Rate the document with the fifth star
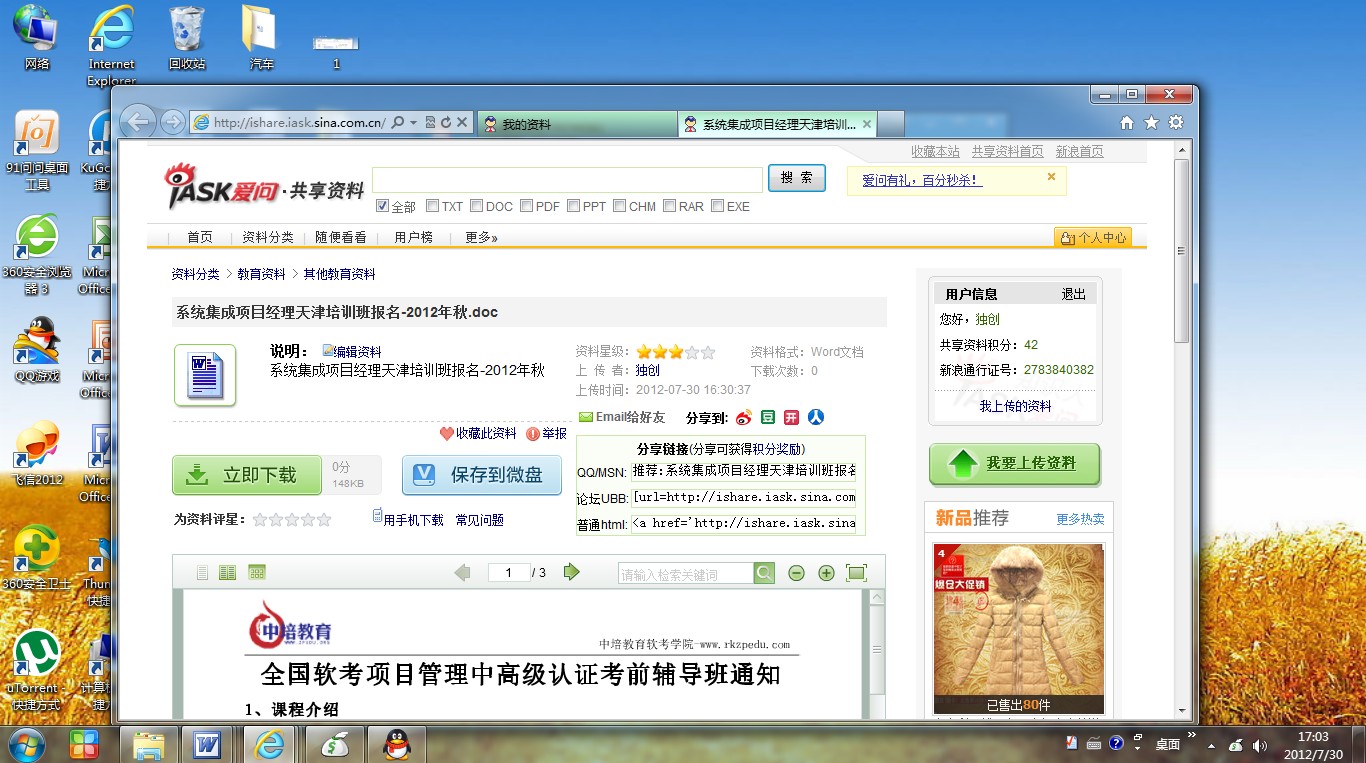Viewport: 1366px width, 763px height. click(322, 519)
